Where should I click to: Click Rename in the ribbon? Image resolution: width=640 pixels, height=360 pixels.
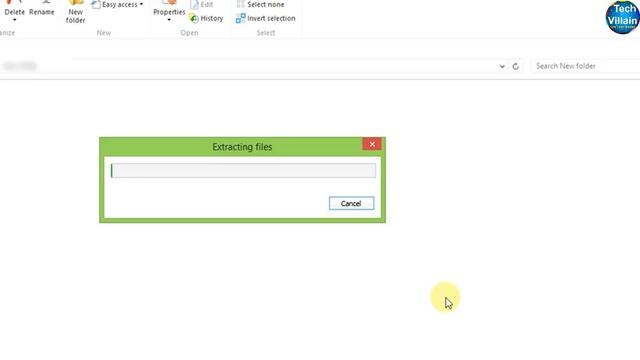point(42,8)
